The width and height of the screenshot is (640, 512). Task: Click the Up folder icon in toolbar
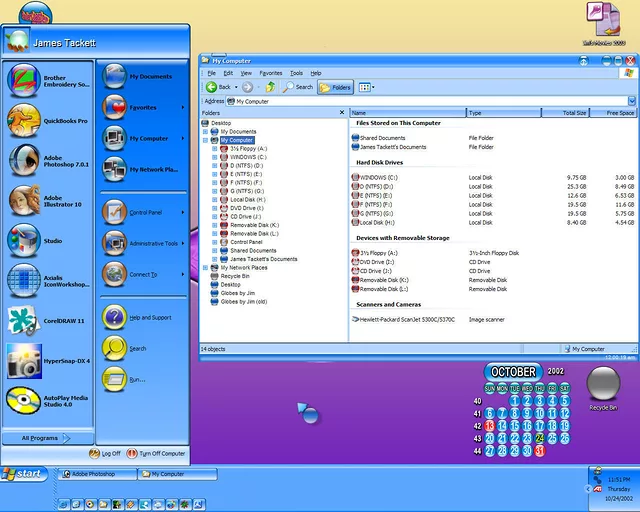point(270,87)
